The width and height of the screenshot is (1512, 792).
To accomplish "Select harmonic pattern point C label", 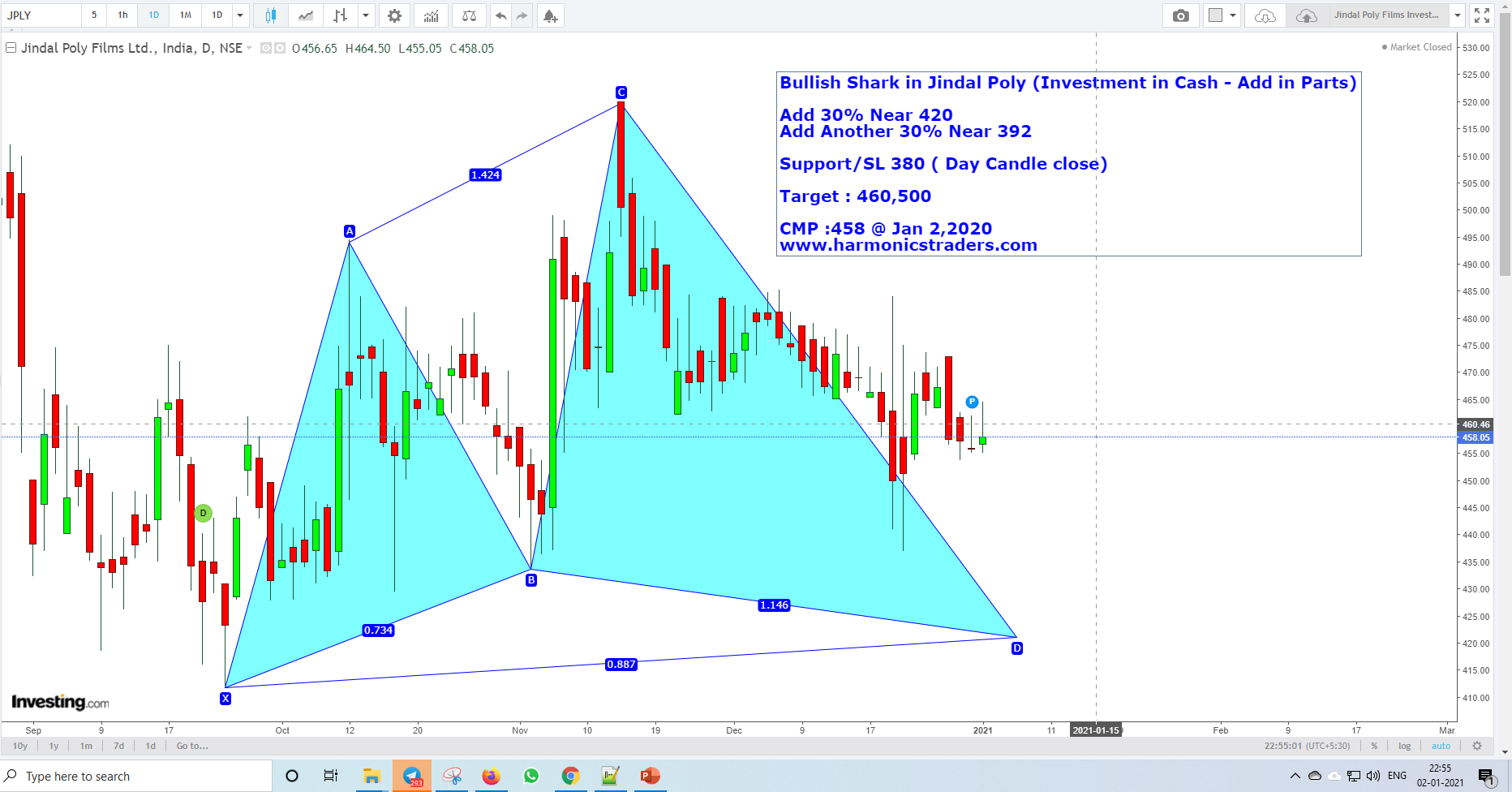I will click(621, 93).
